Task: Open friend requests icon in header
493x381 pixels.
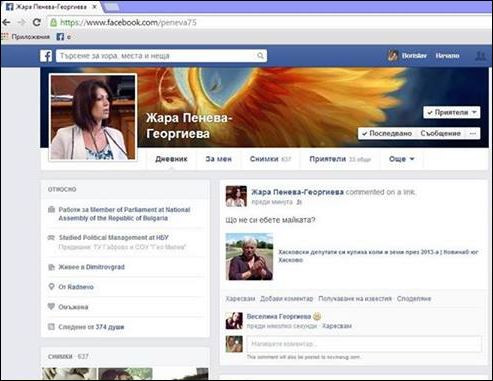Action: (481, 56)
